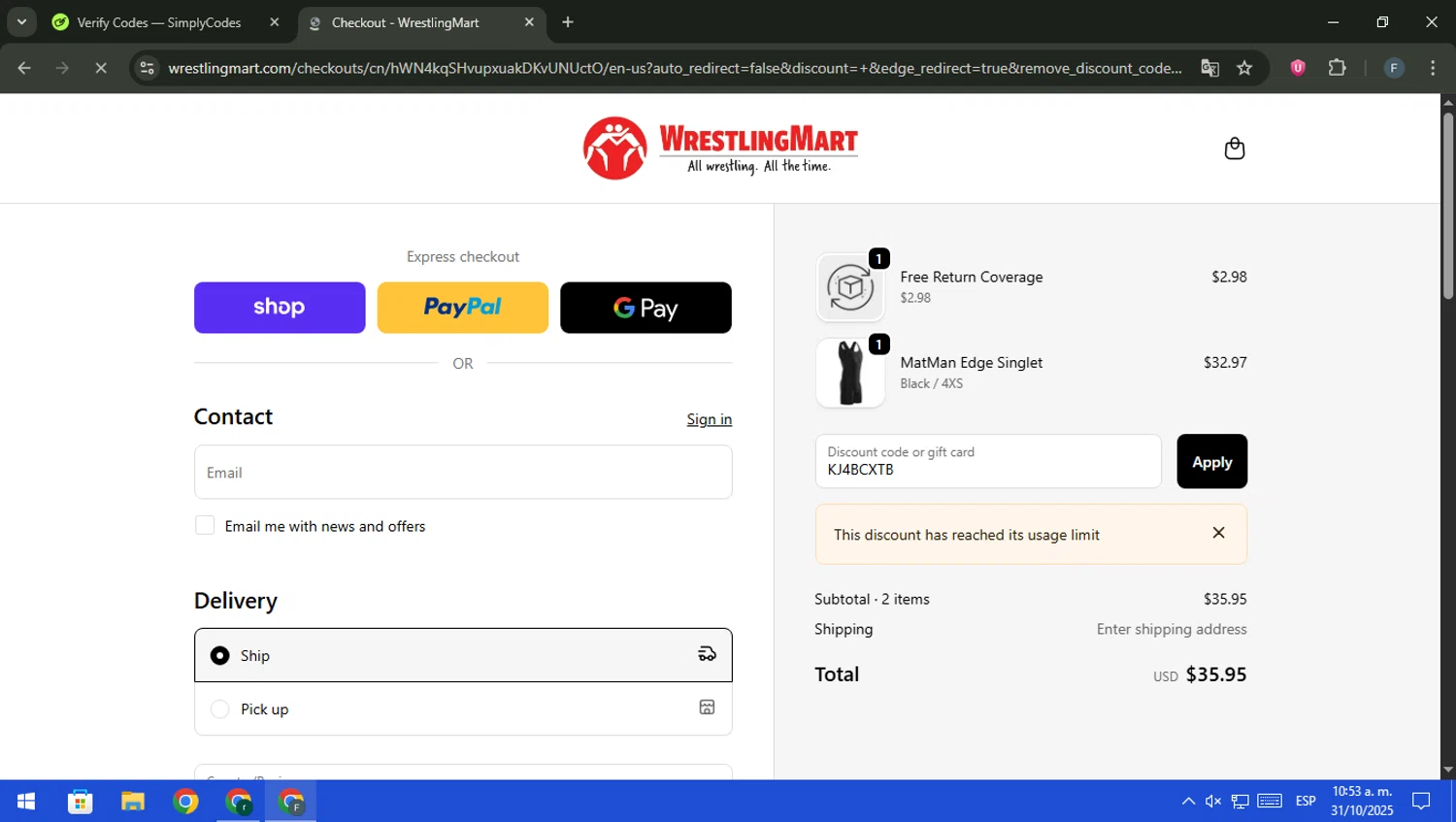Image resolution: width=1456 pixels, height=822 pixels.
Task: Go back to the previous page
Action: [x=24, y=68]
